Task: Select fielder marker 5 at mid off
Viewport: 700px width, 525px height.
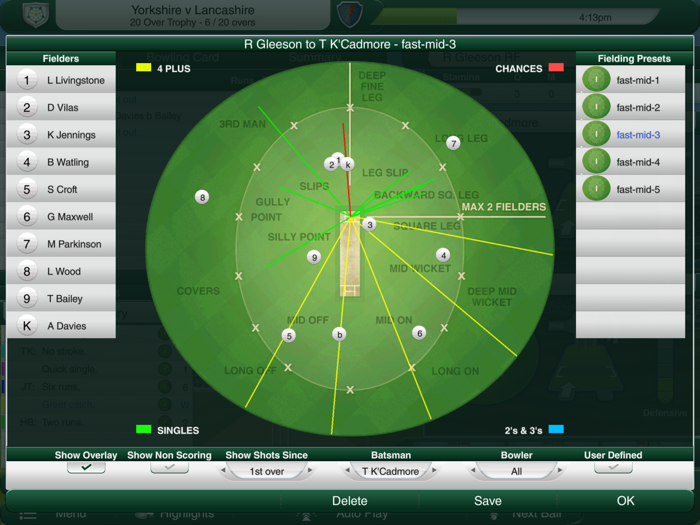Action: (289, 336)
